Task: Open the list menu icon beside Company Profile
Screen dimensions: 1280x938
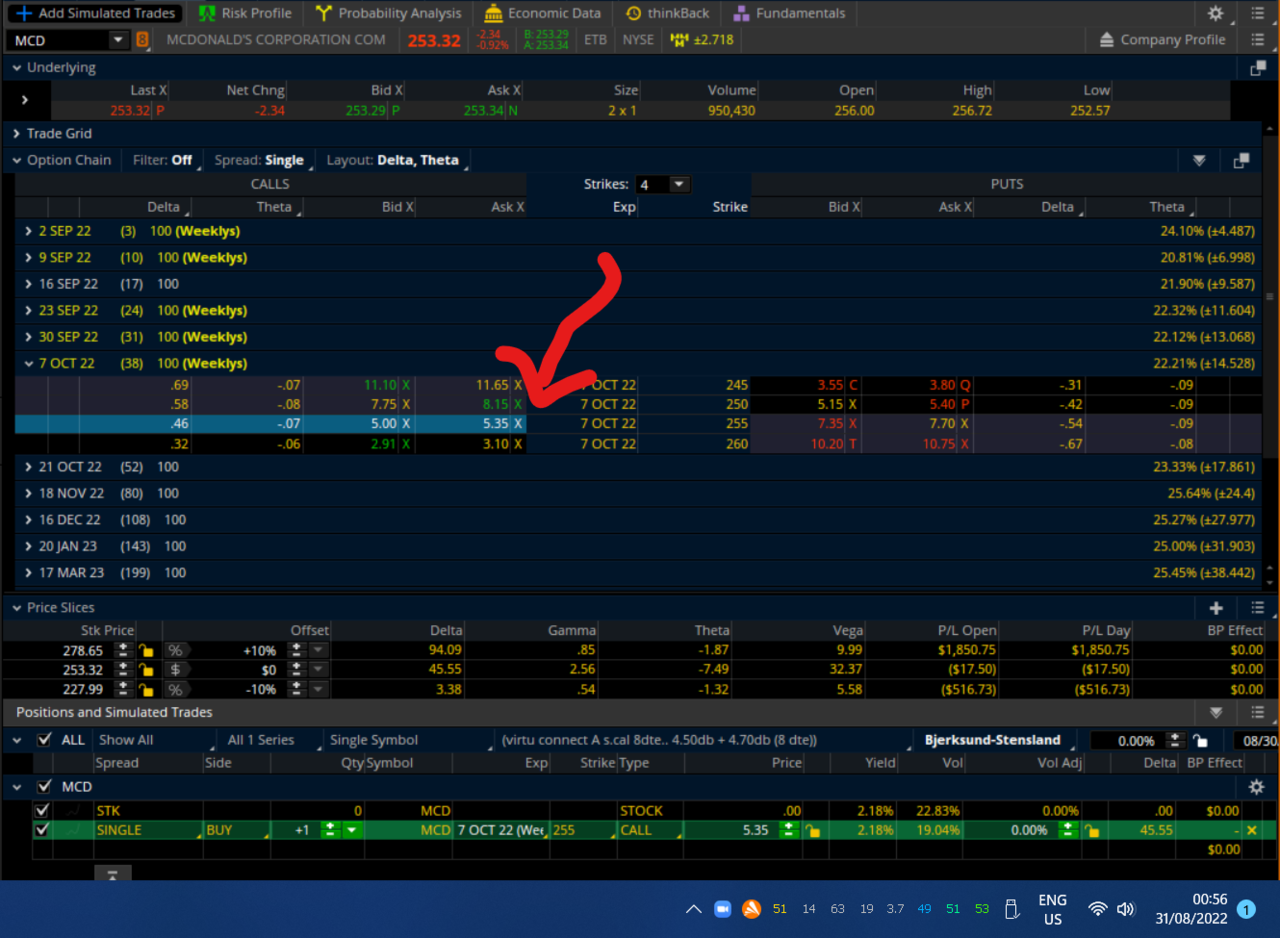Action: [1258, 40]
